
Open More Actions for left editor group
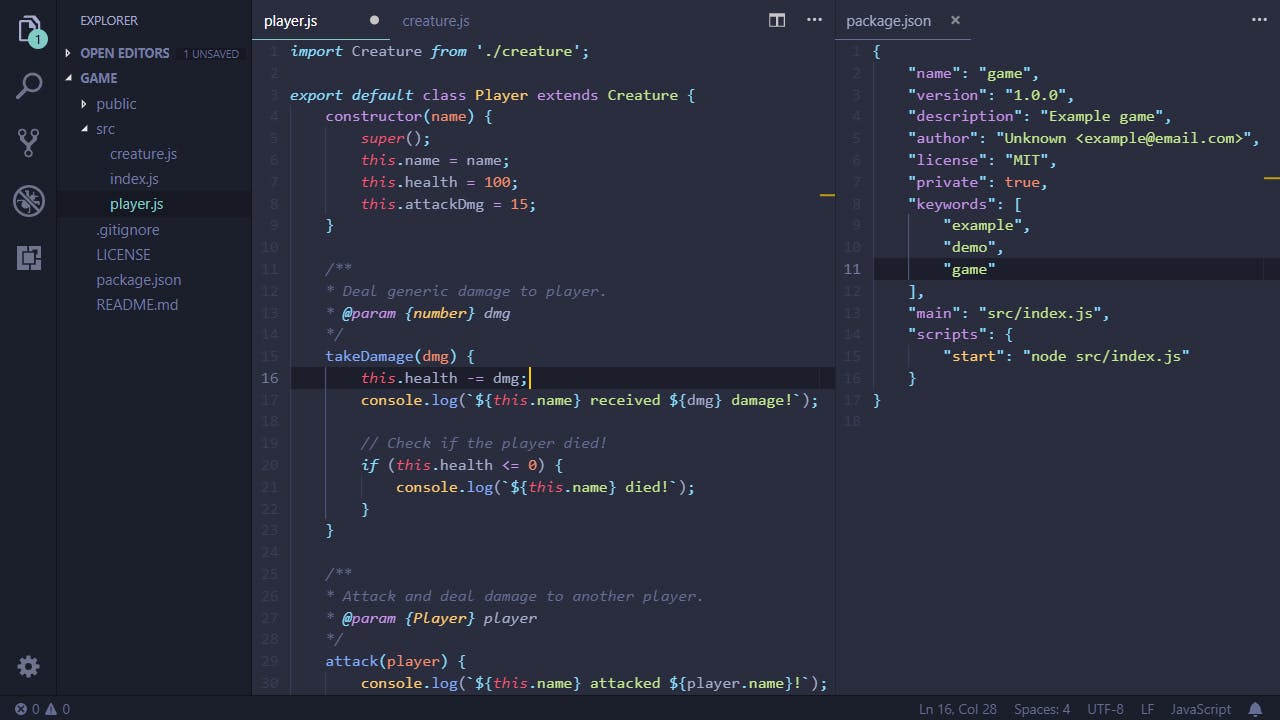click(x=814, y=20)
